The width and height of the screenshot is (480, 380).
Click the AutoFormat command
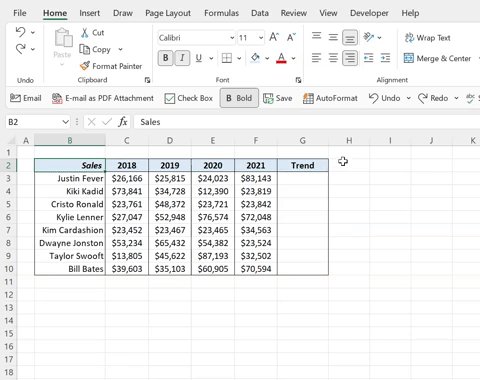coord(330,98)
